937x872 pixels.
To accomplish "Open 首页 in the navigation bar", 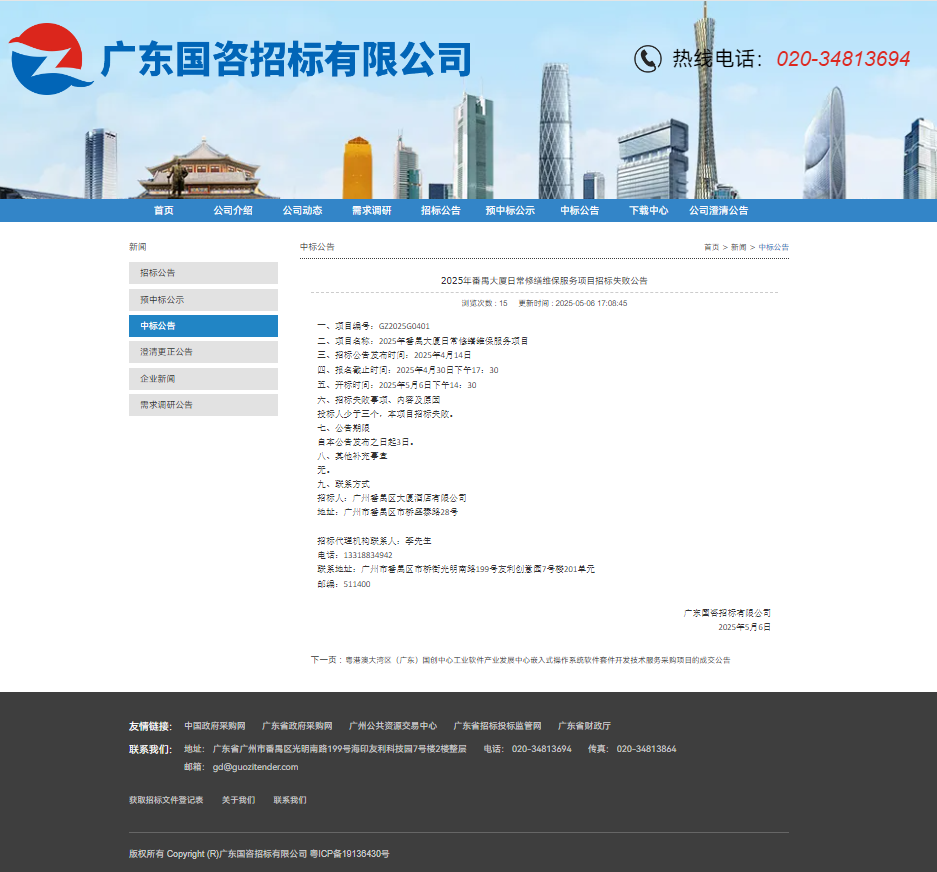I will pyautogui.click(x=163, y=211).
